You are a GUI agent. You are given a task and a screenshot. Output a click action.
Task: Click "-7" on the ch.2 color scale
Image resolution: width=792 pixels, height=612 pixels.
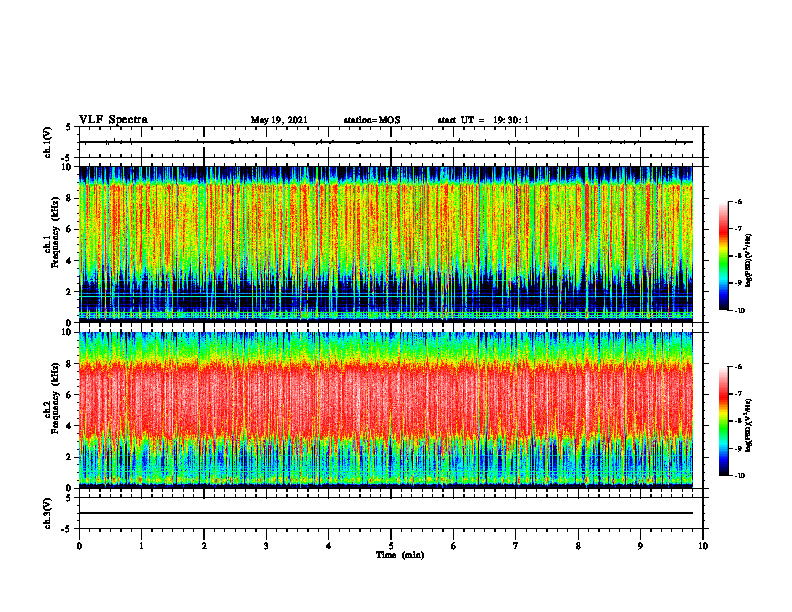click(738, 394)
